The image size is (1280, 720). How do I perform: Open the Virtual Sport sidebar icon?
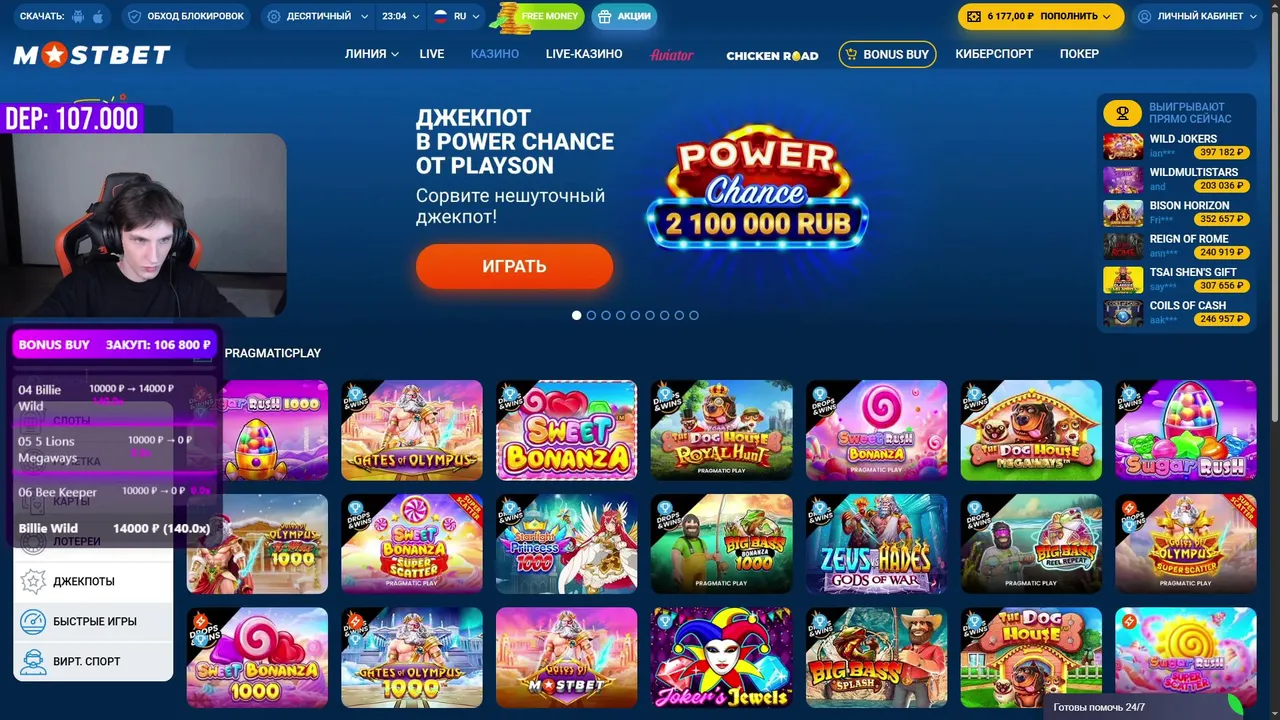pos(34,662)
